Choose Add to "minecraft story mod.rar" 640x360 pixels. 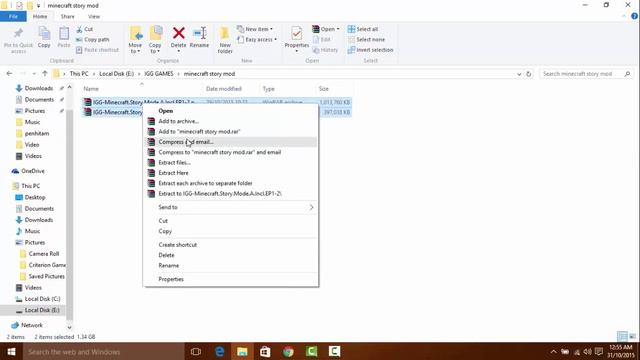point(231,131)
